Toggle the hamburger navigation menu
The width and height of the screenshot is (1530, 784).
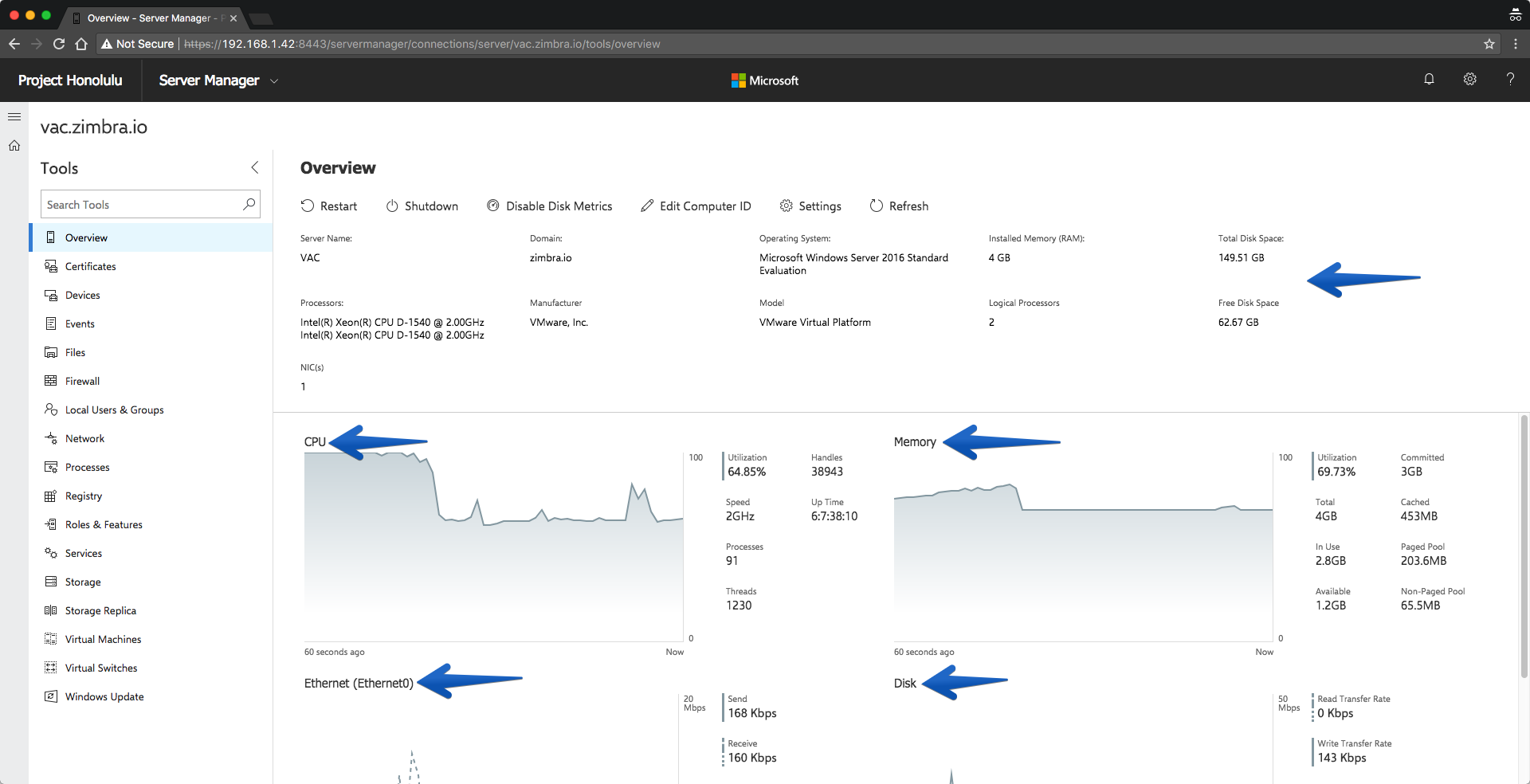click(x=14, y=116)
